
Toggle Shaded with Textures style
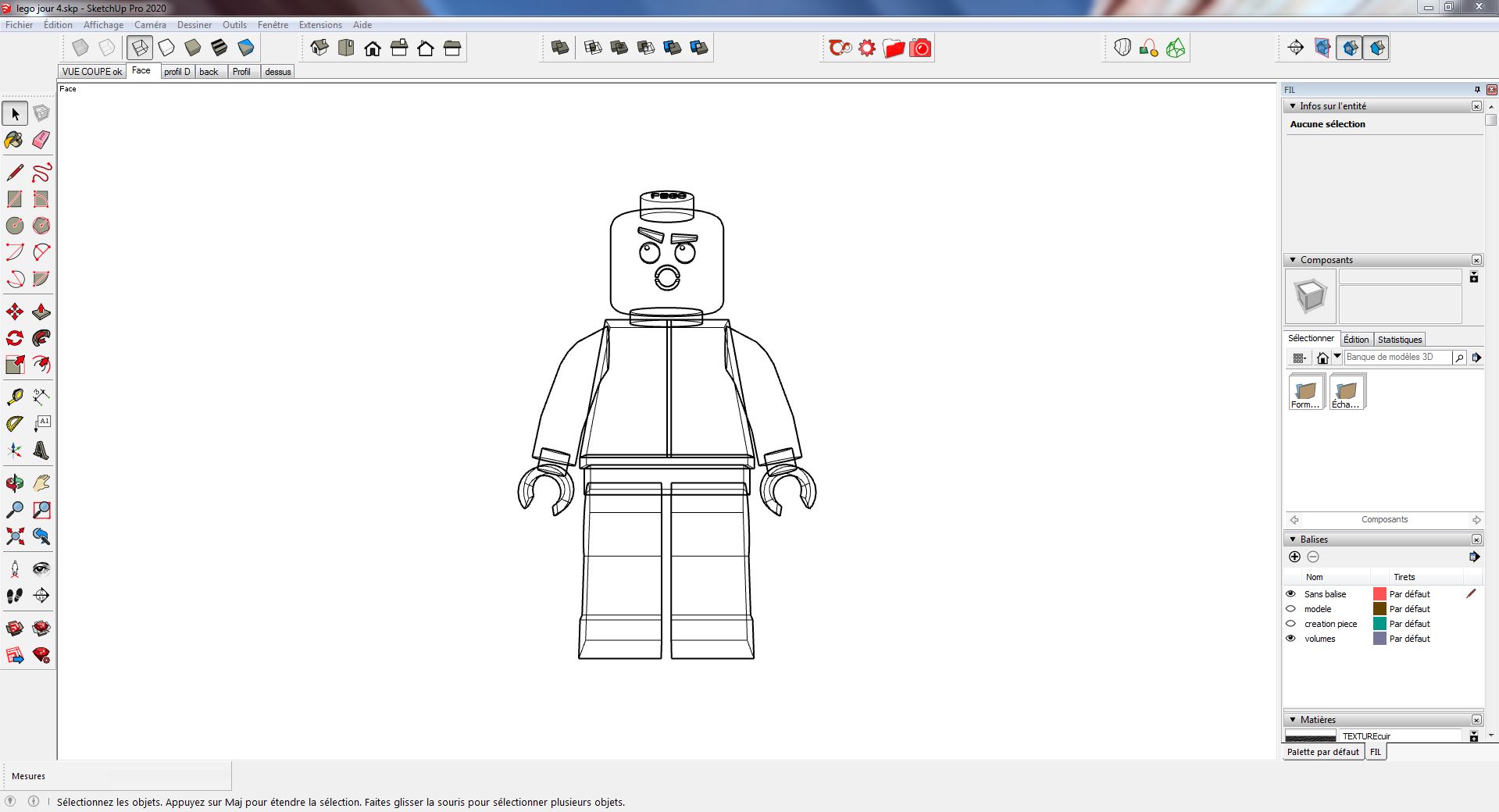[219, 48]
